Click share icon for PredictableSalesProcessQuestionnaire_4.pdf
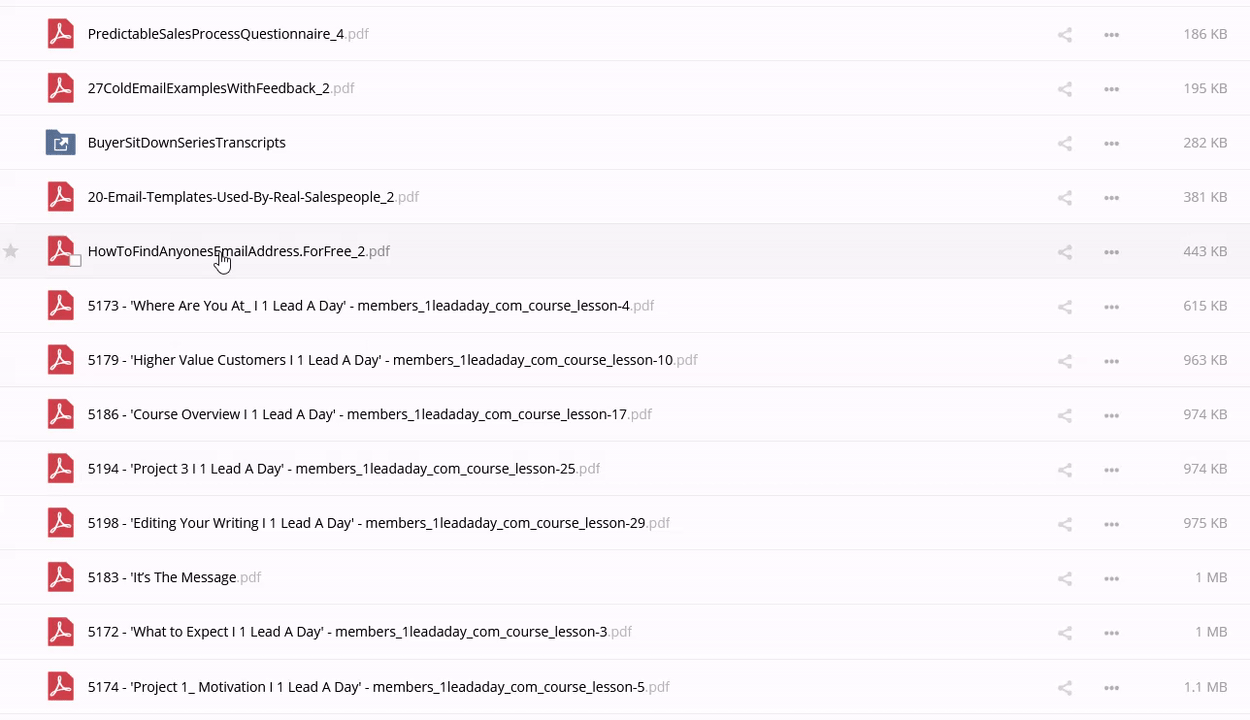 1065,35
